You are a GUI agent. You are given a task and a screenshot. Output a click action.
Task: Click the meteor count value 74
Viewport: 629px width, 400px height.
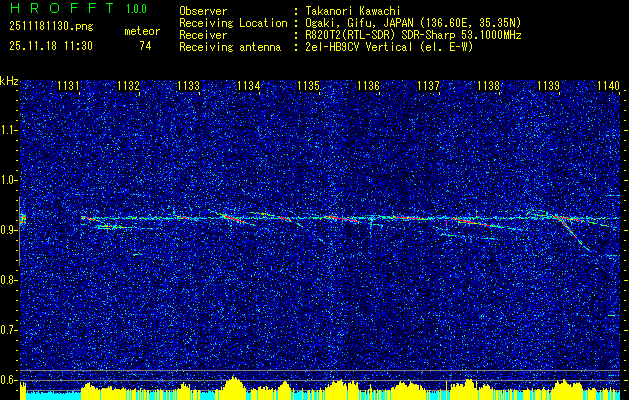(x=145, y=46)
